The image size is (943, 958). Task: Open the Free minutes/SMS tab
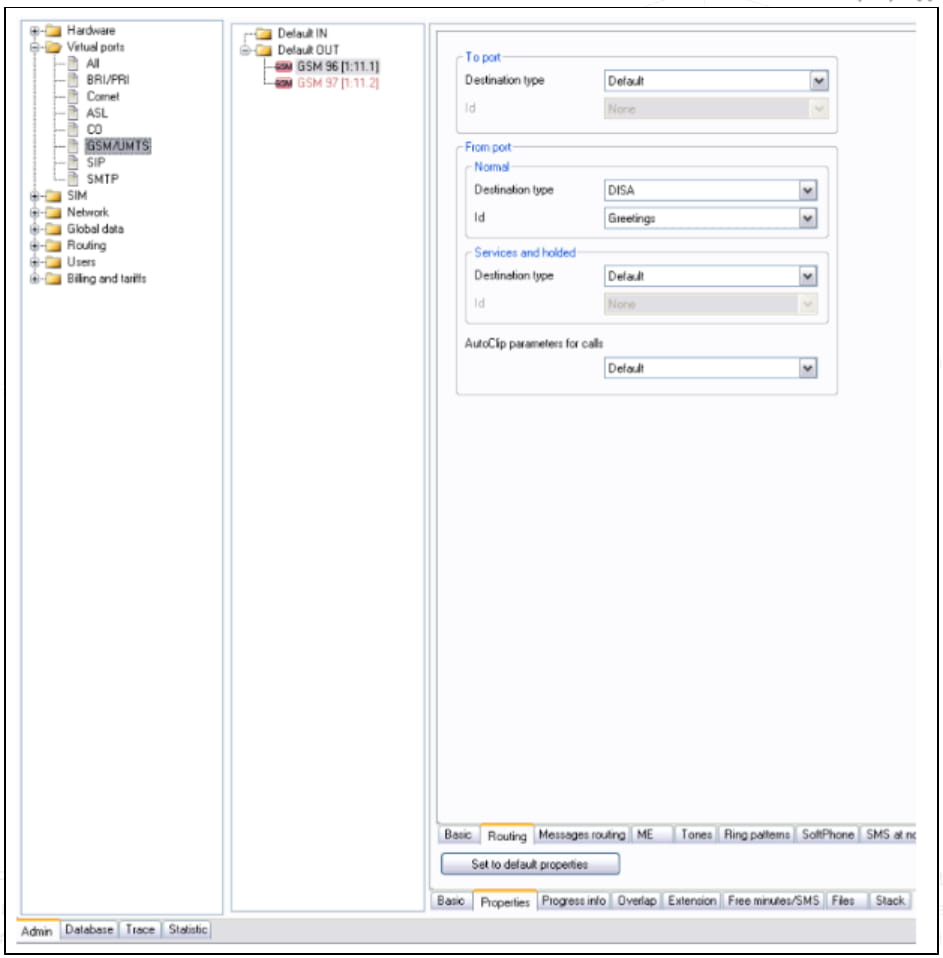click(773, 901)
